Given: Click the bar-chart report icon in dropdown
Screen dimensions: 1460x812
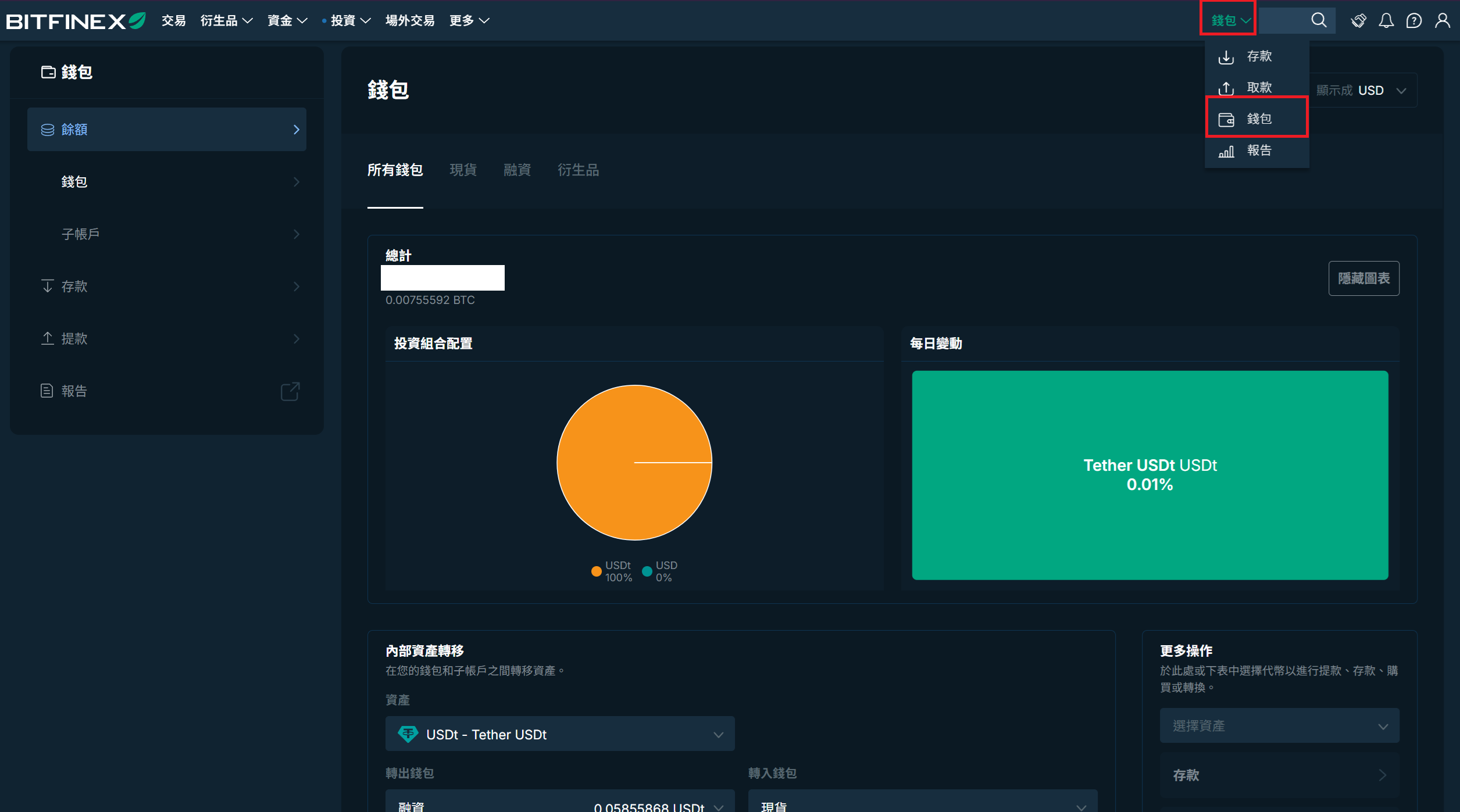Looking at the screenshot, I should 1226,151.
